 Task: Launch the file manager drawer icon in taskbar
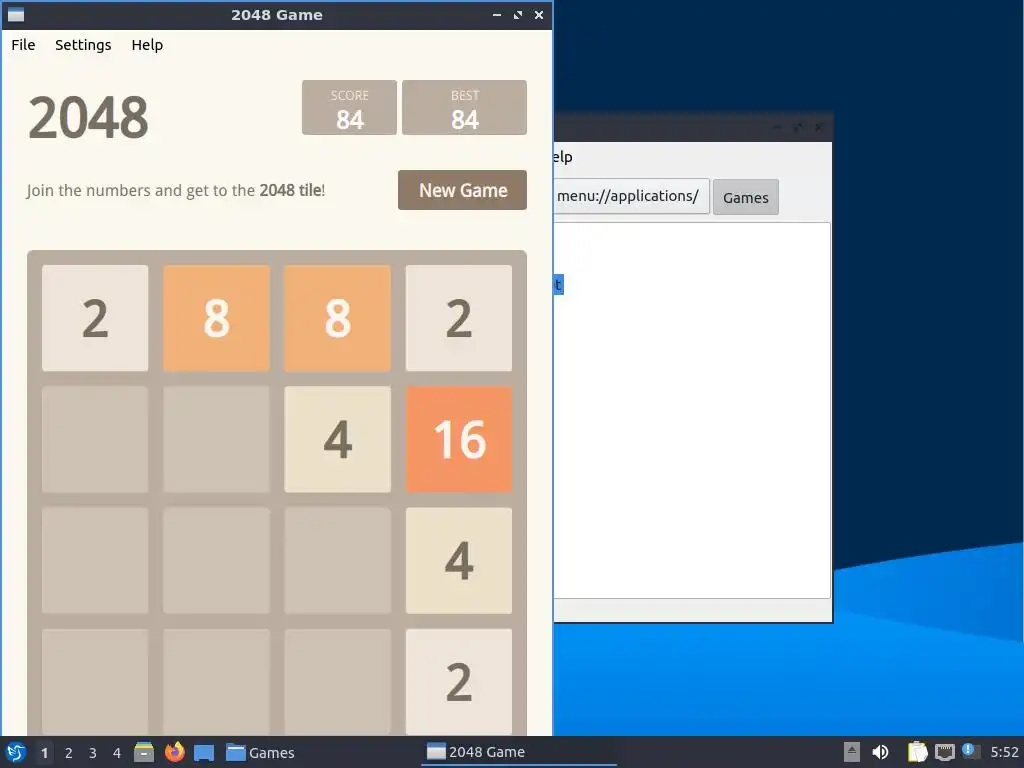click(x=144, y=752)
